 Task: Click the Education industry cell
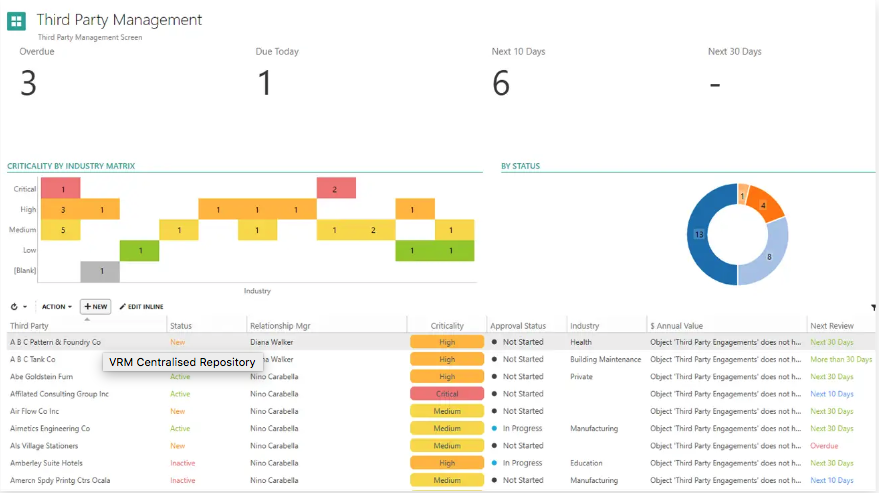(x=586, y=463)
